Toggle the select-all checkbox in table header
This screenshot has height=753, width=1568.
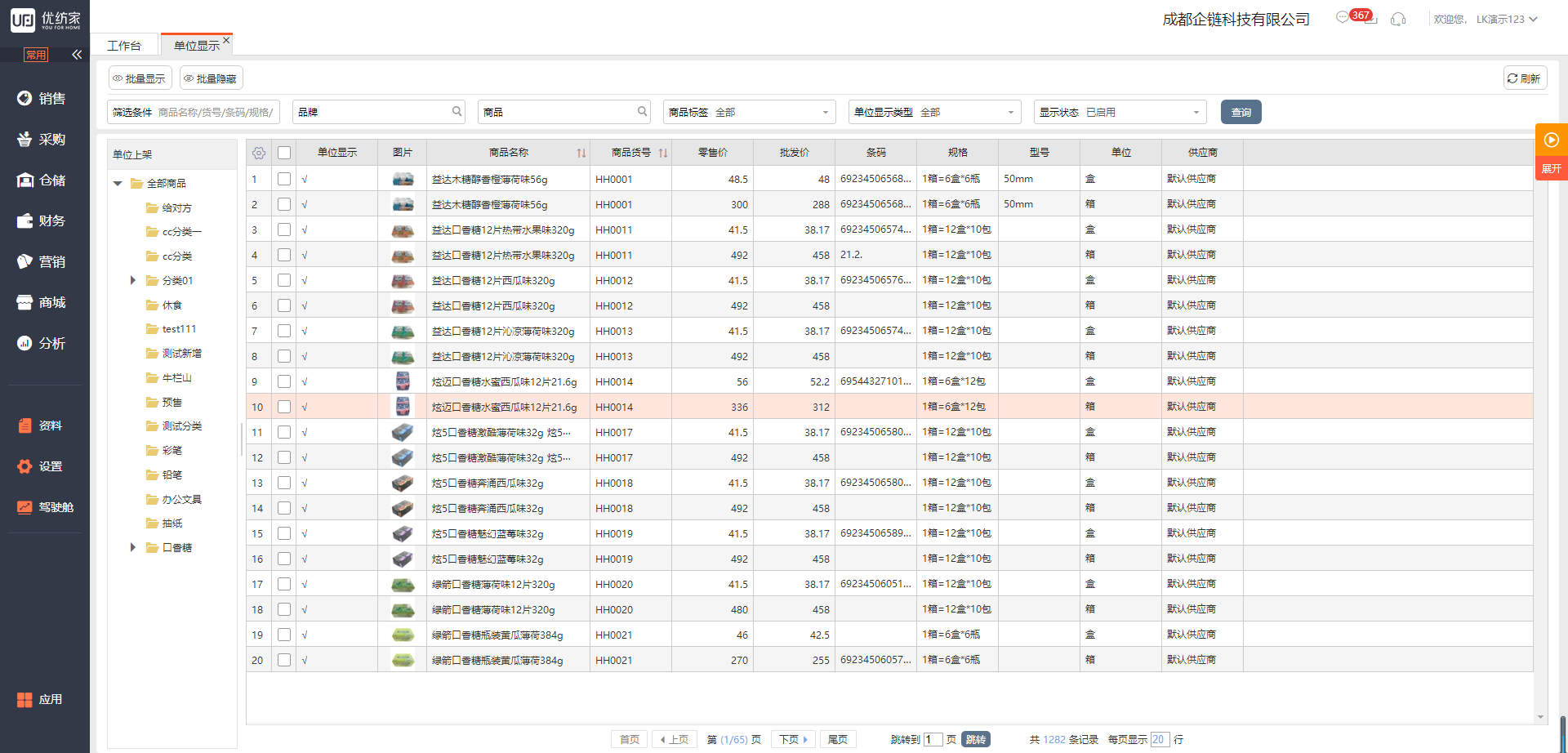pyautogui.click(x=284, y=153)
